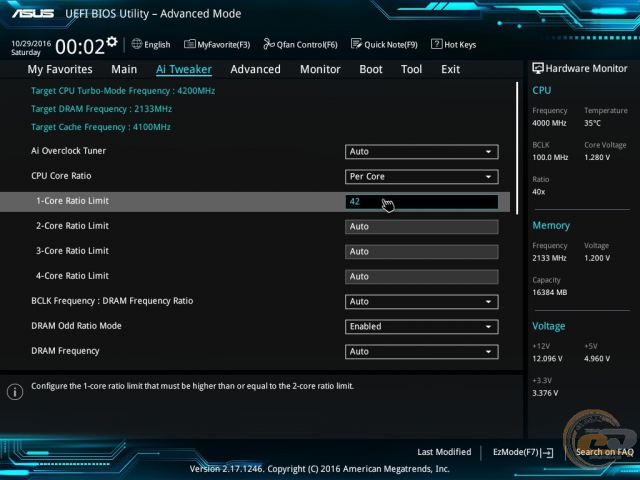Click +5V reading 4.960 V

597,358
